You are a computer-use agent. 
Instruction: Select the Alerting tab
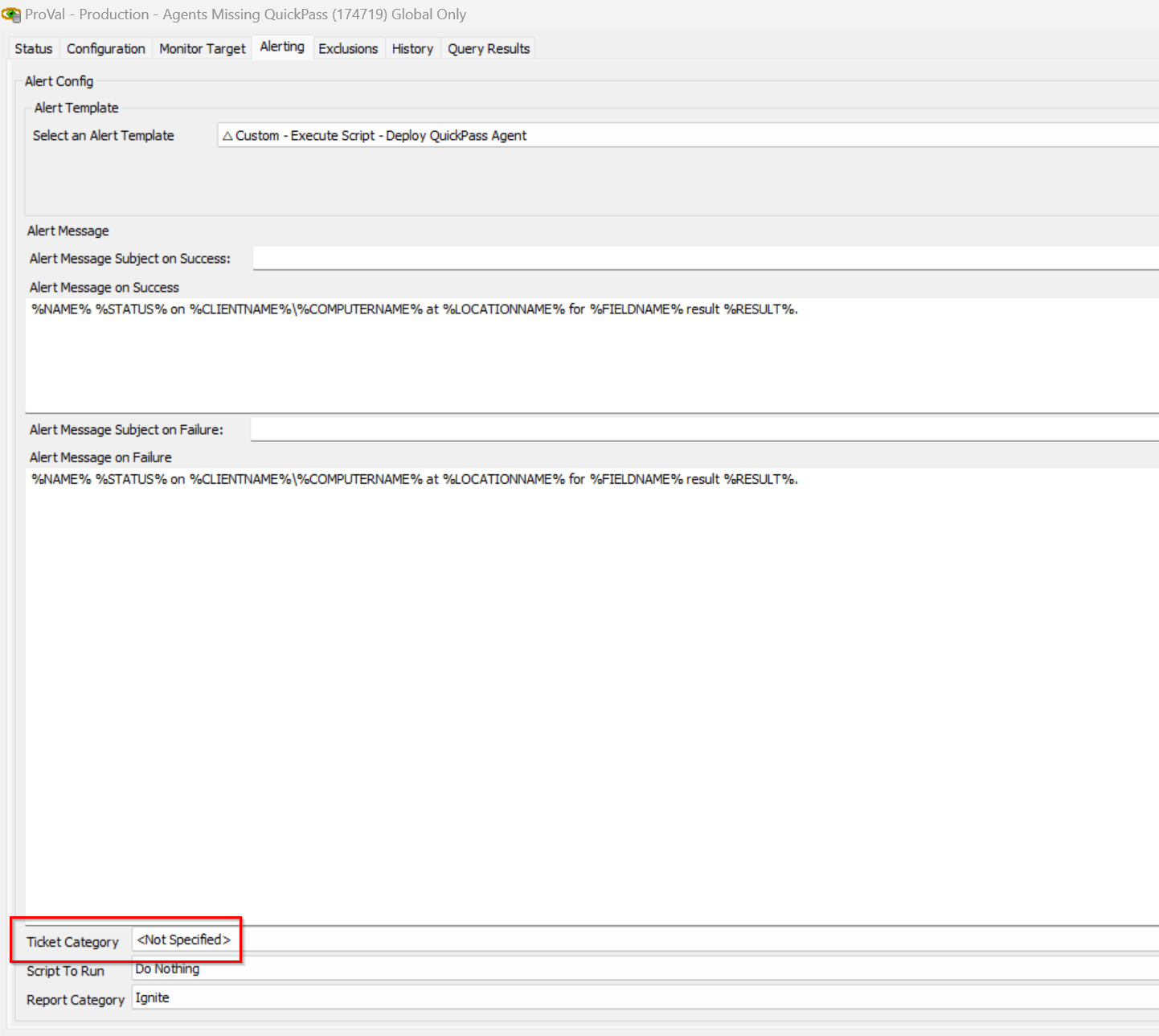click(282, 47)
